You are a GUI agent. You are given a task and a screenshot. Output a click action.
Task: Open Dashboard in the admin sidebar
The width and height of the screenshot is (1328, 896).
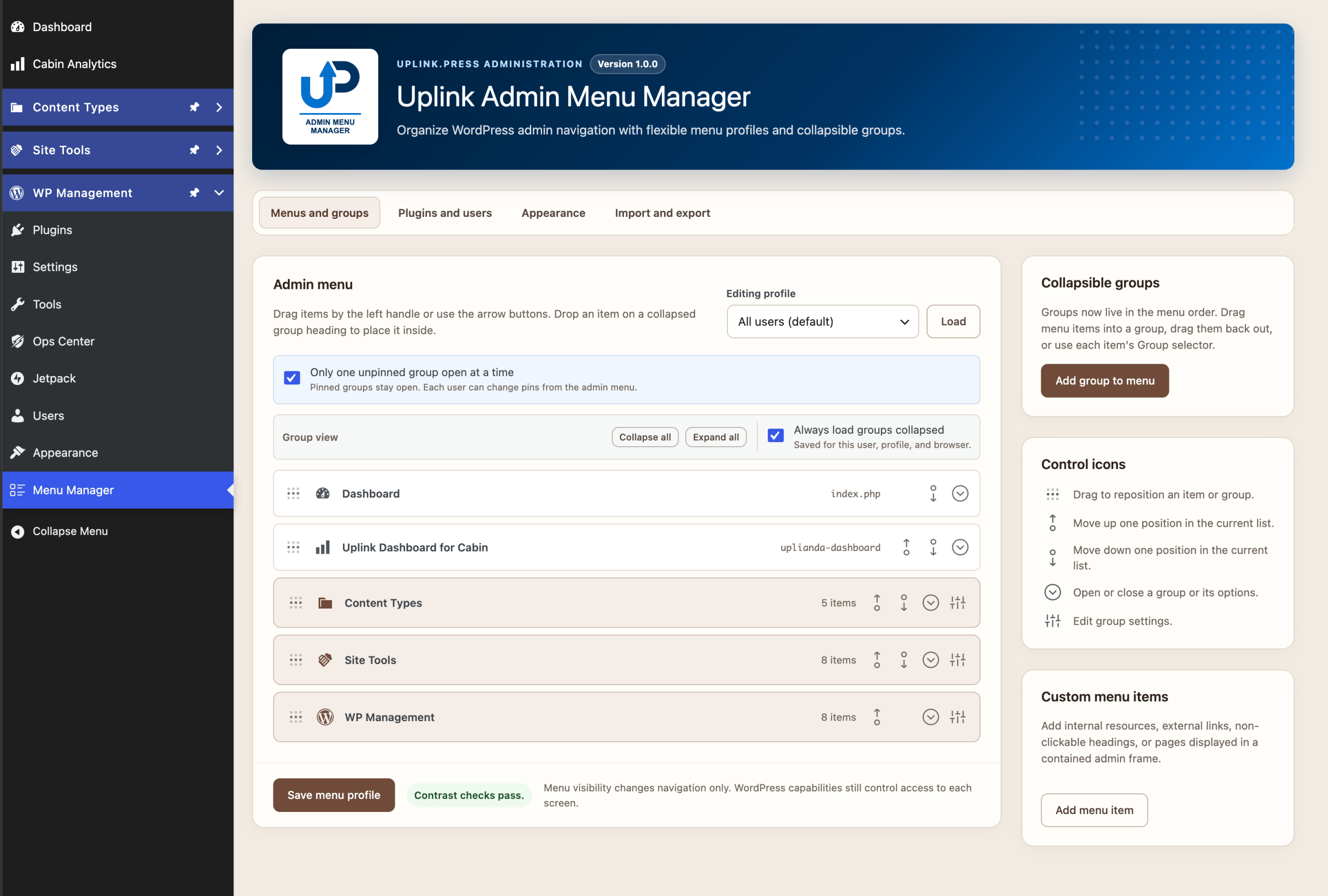118,27
